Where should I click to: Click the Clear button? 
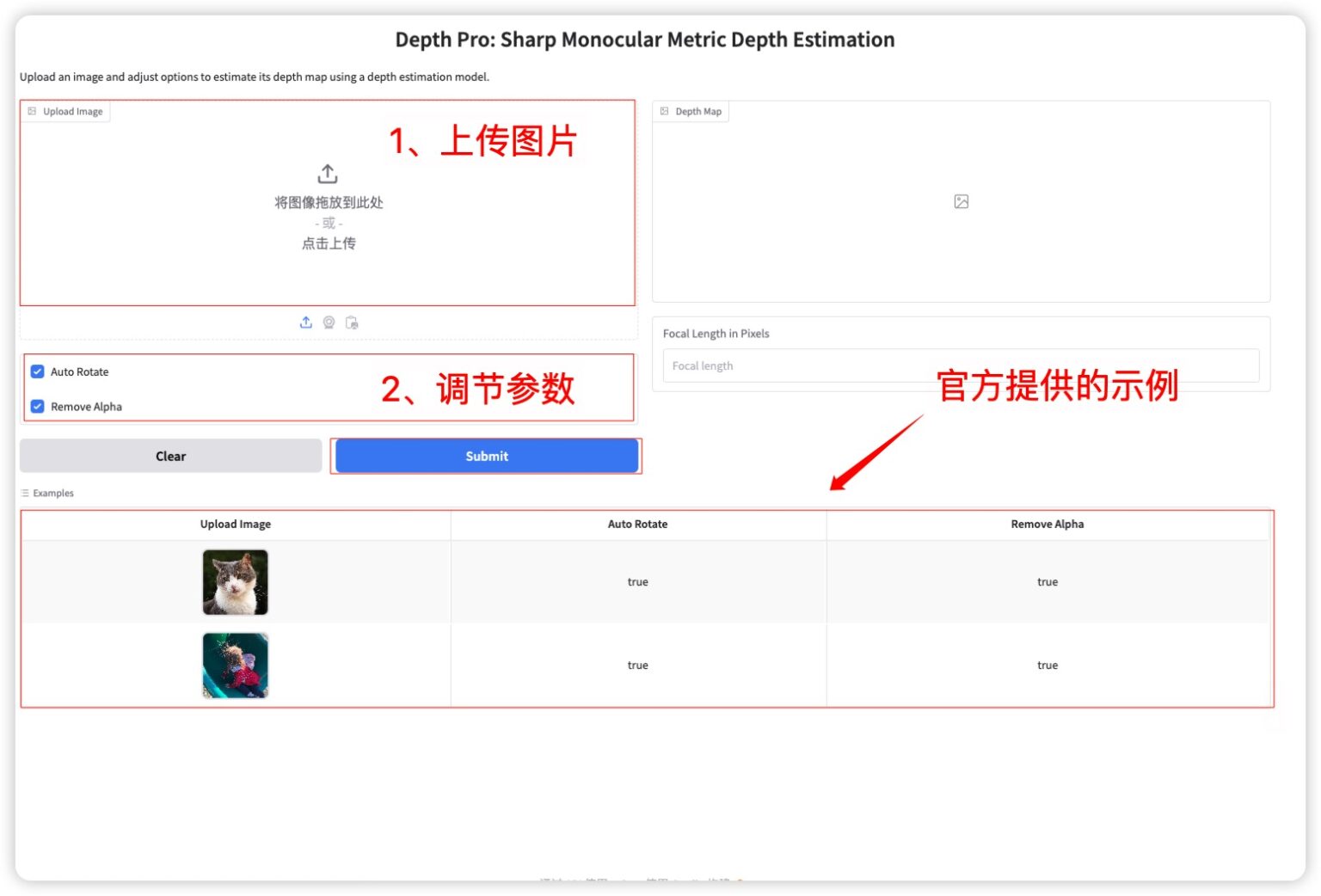point(170,456)
